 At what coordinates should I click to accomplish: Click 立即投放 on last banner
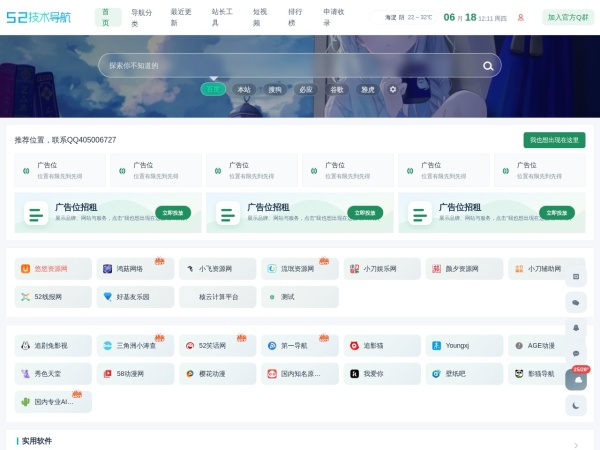(x=557, y=213)
